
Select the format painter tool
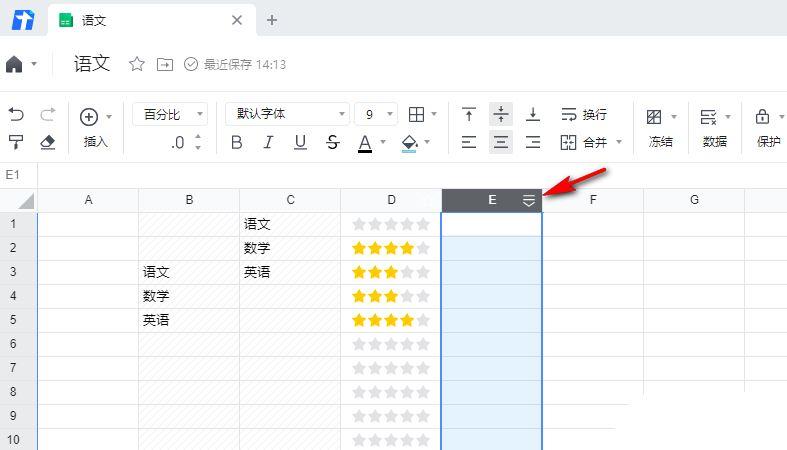pyautogui.click(x=16, y=142)
